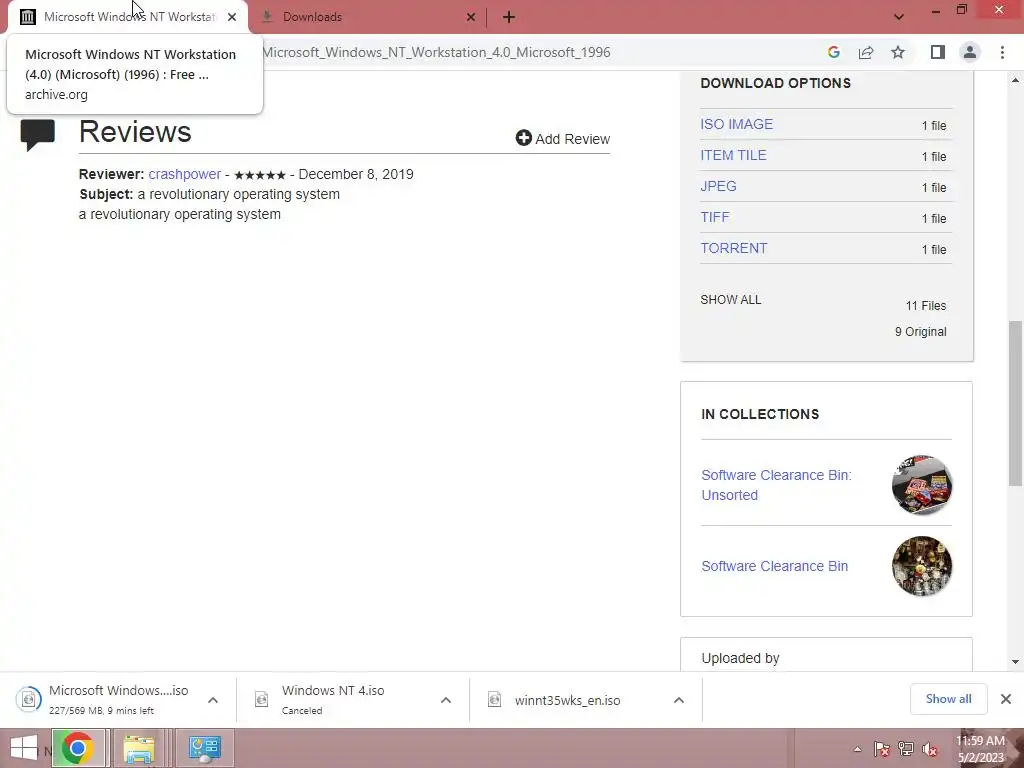Click the address bar URL text
The image size is (1024, 768).
click(x=436, y=52)
